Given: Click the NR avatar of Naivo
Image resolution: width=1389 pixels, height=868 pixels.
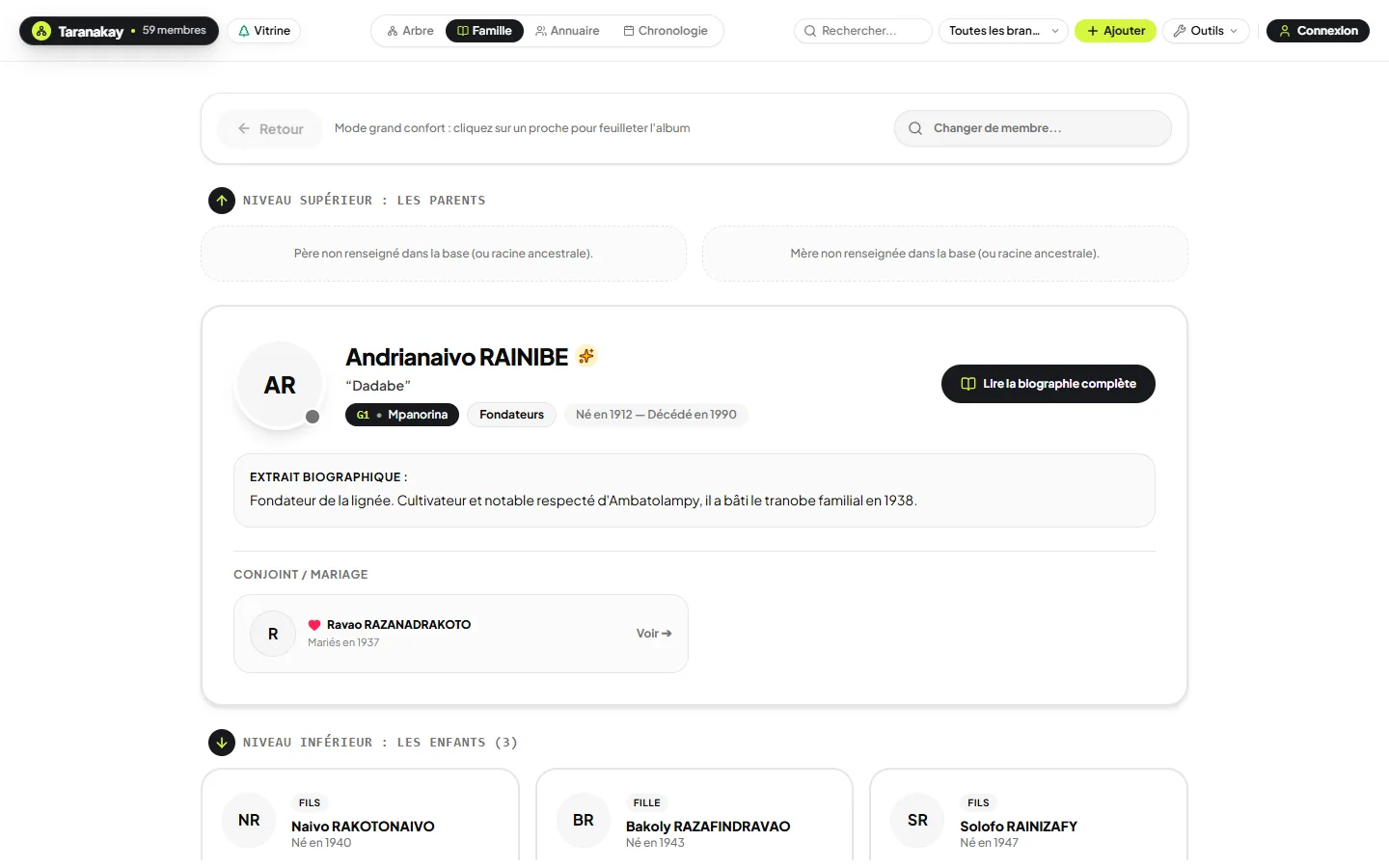Looking at the screenshot, I should click(249, 820).
